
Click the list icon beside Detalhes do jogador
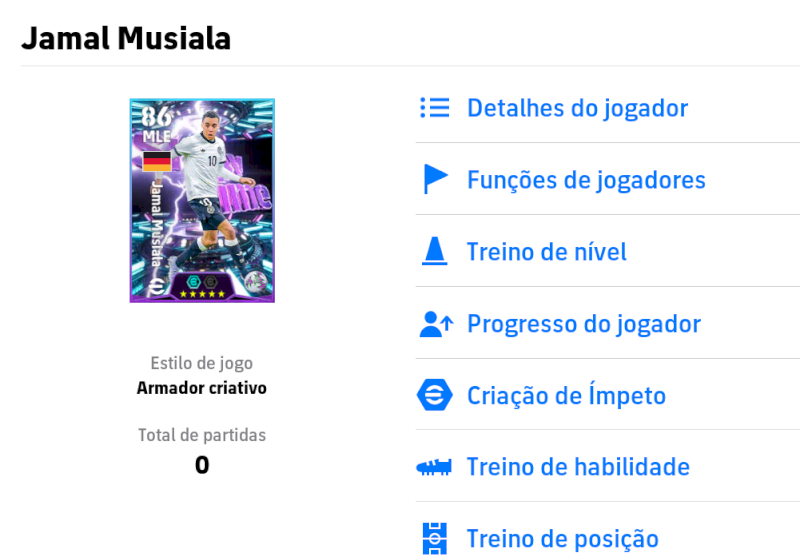(435, 108)
